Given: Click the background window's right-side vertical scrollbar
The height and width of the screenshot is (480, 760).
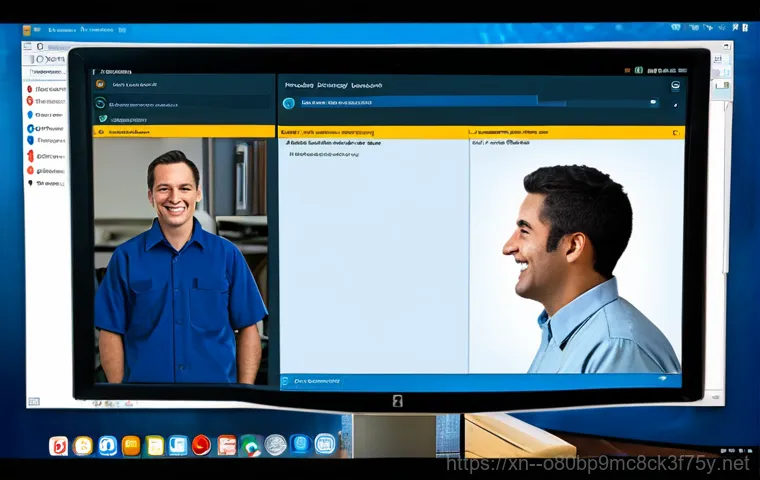Looking at the screenshot, I should tap(726, 188).
